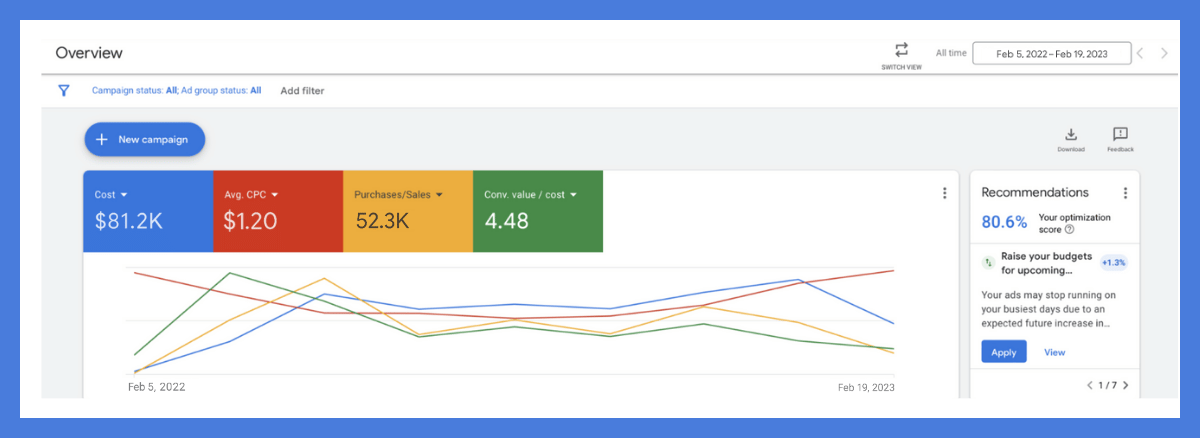
Task: Click the New campaign button
Action: [x=144, y=140]
